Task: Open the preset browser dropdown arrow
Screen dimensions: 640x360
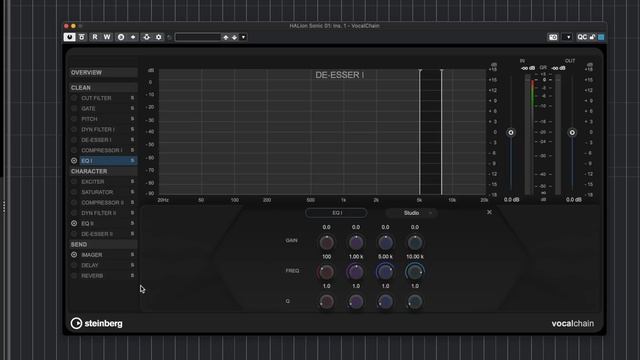Action: [244, 37]
